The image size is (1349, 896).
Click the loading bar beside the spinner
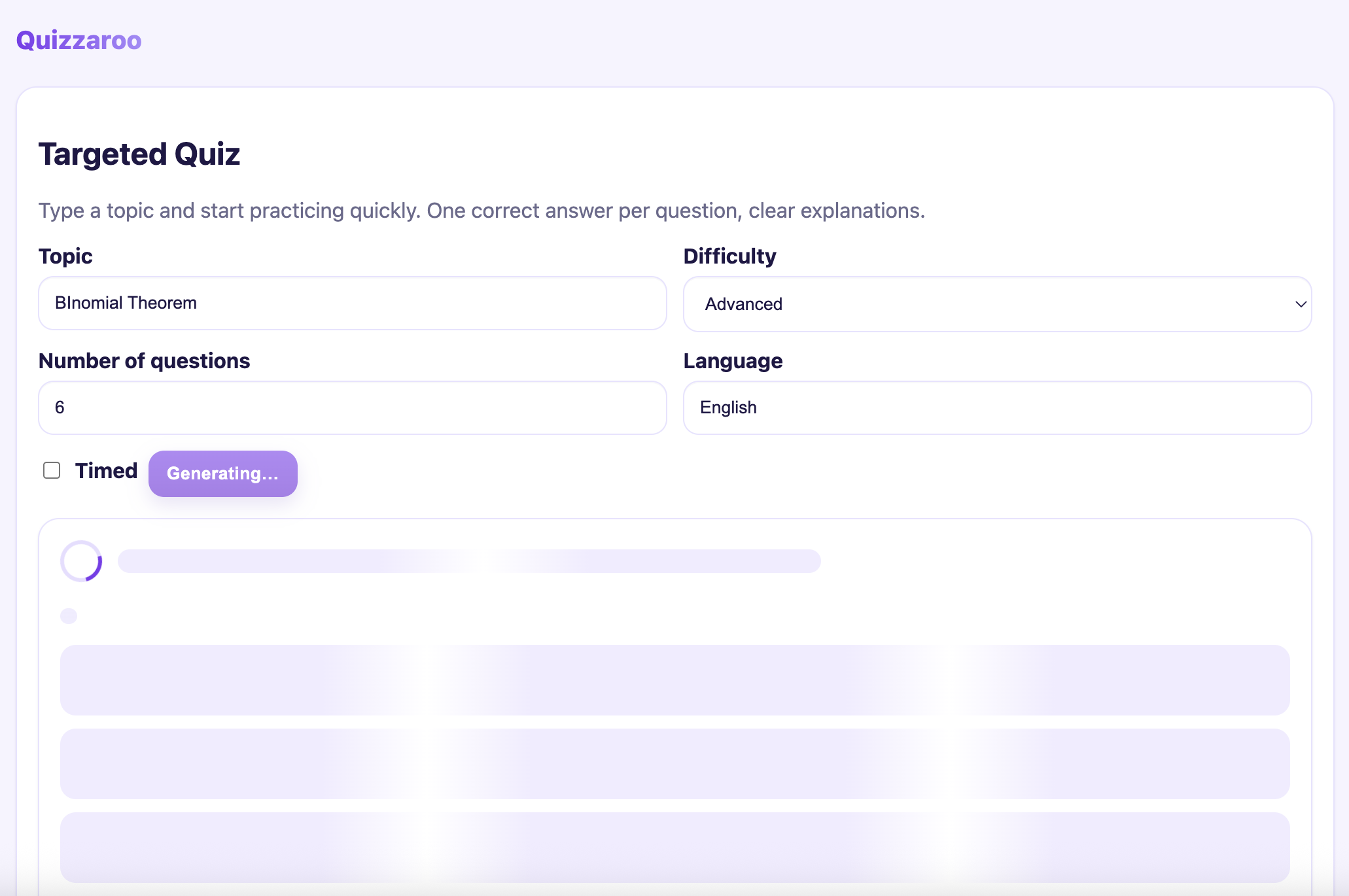[468, 561]
